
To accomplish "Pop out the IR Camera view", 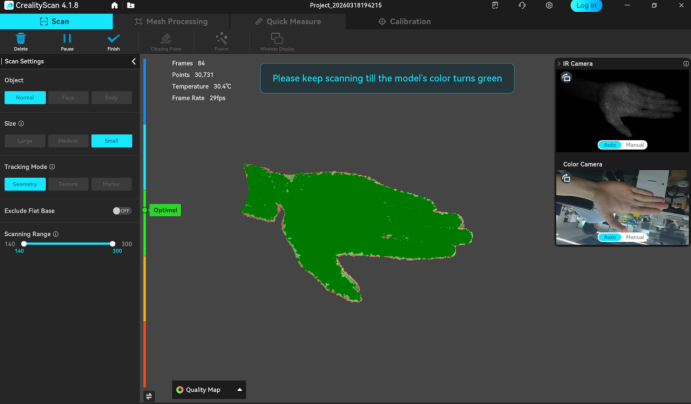I will click(566, 78).
